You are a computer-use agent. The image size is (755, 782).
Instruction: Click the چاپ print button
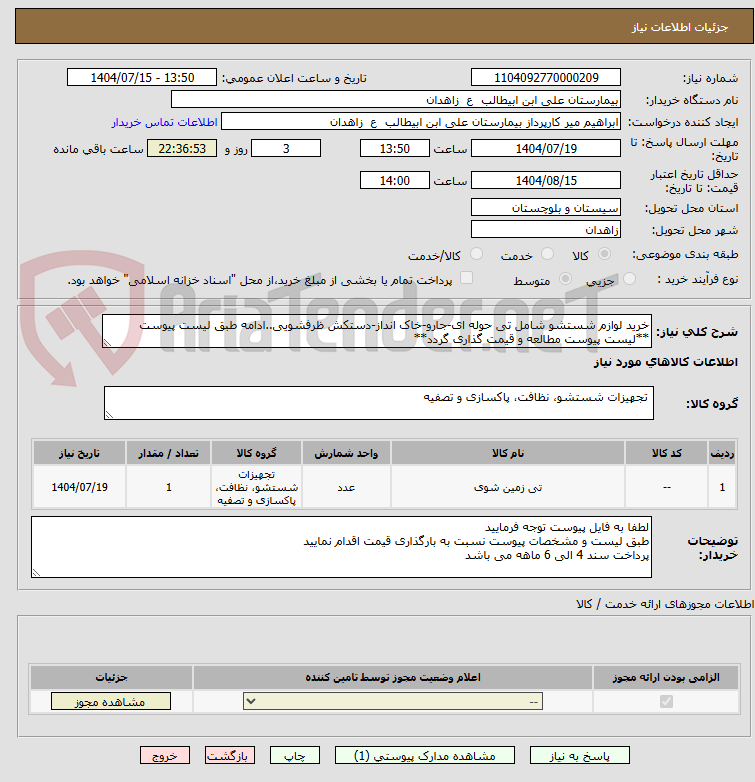point(295,756)
